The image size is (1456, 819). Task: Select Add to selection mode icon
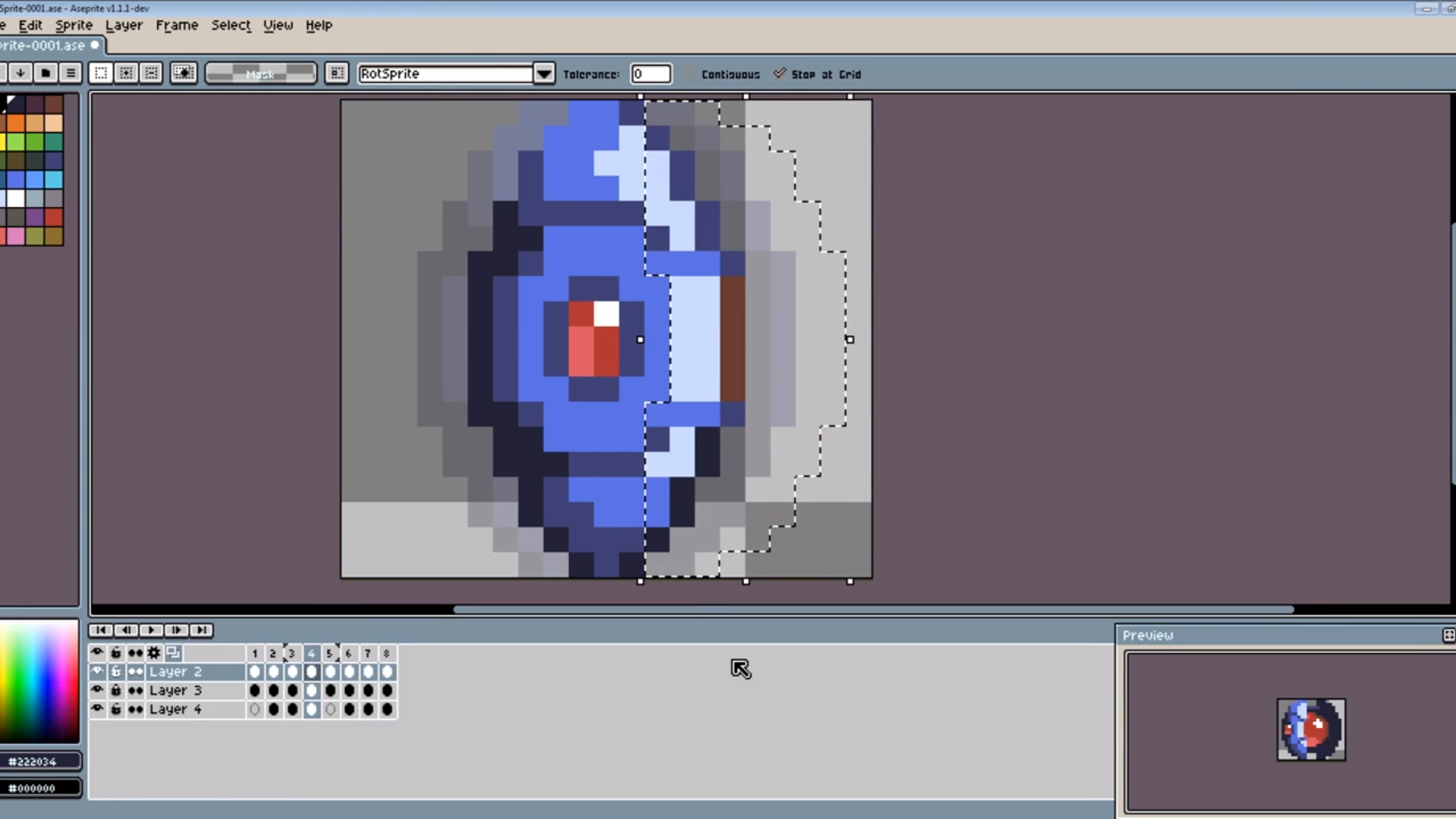[x=126, y=73]
